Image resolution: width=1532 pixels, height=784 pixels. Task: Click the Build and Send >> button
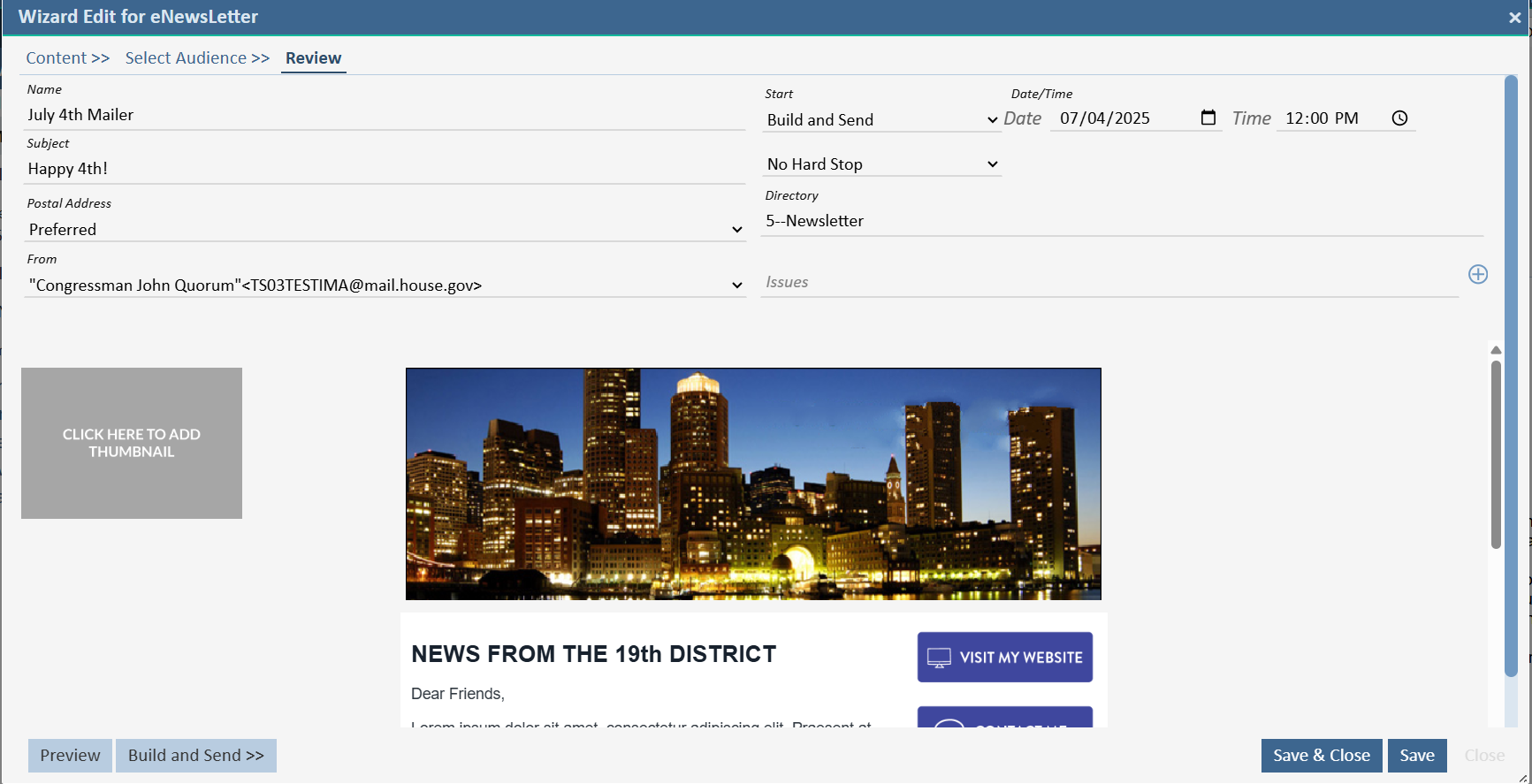[196, 756]
